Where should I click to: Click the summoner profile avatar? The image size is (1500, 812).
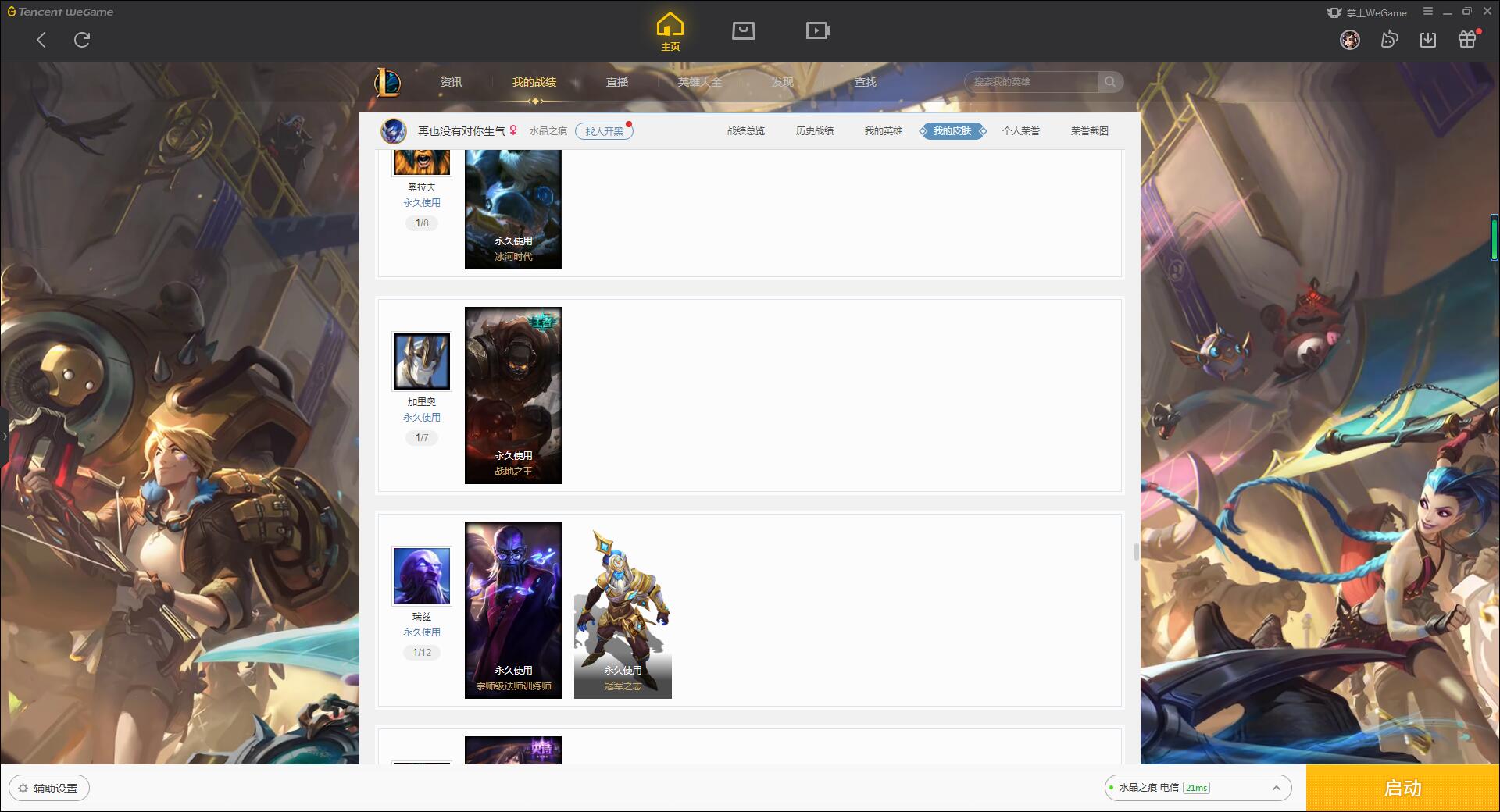tap(394, 130)
